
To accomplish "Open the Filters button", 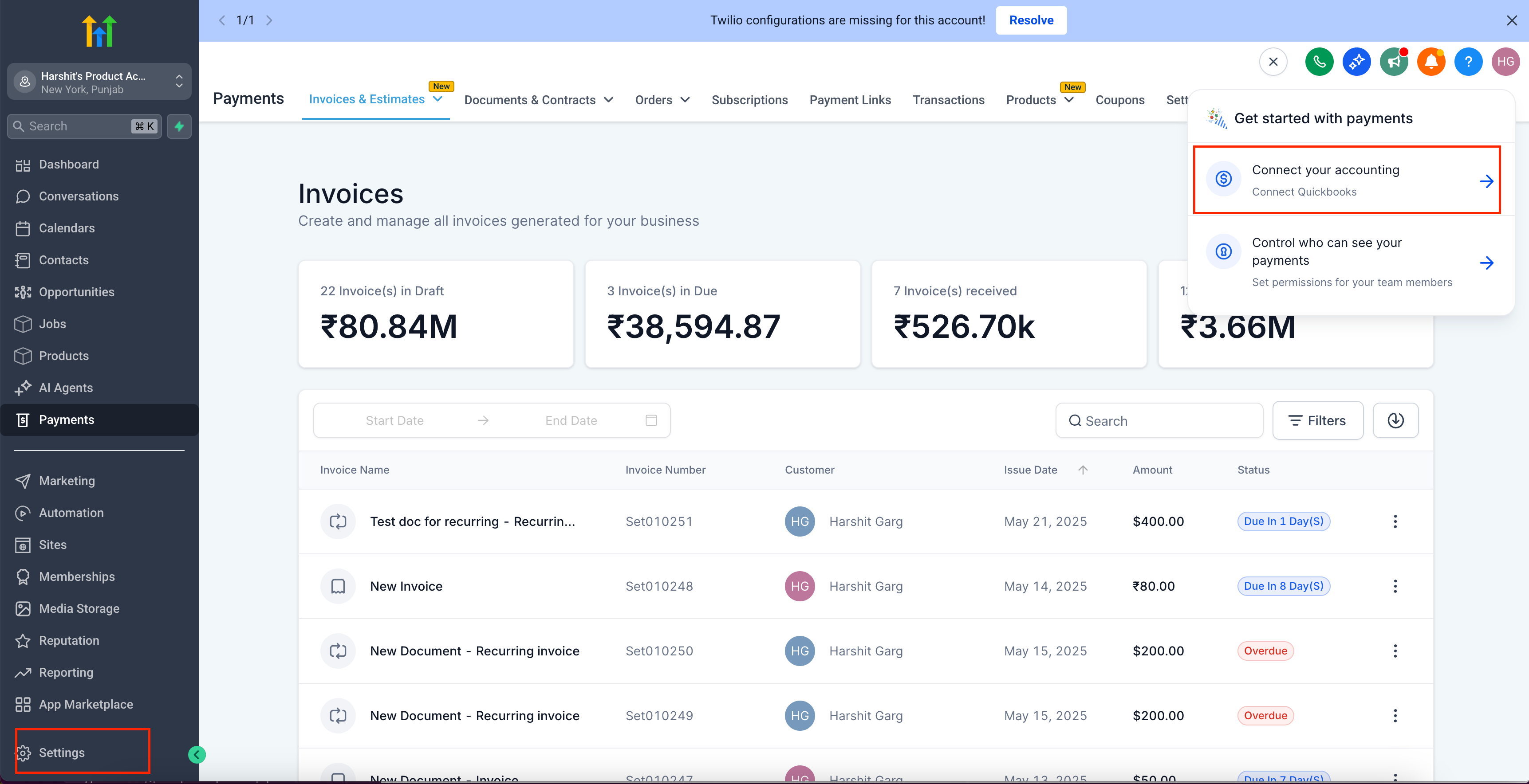I will (x=1318, y=420).
